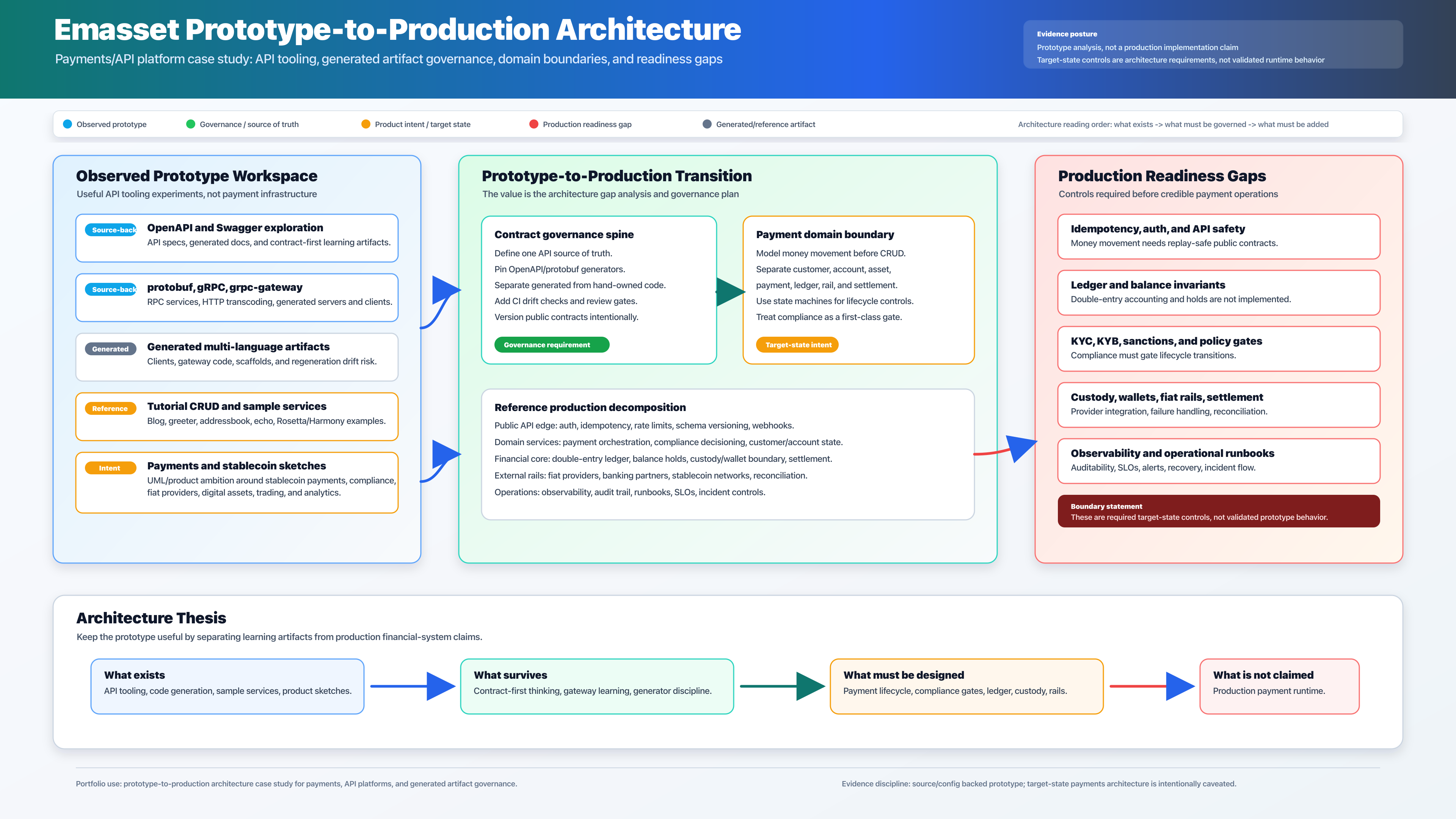Click the Target-state intent orange pill
Screen dimensions: 1456x819
pyautogui.click(x=797, y=345)
